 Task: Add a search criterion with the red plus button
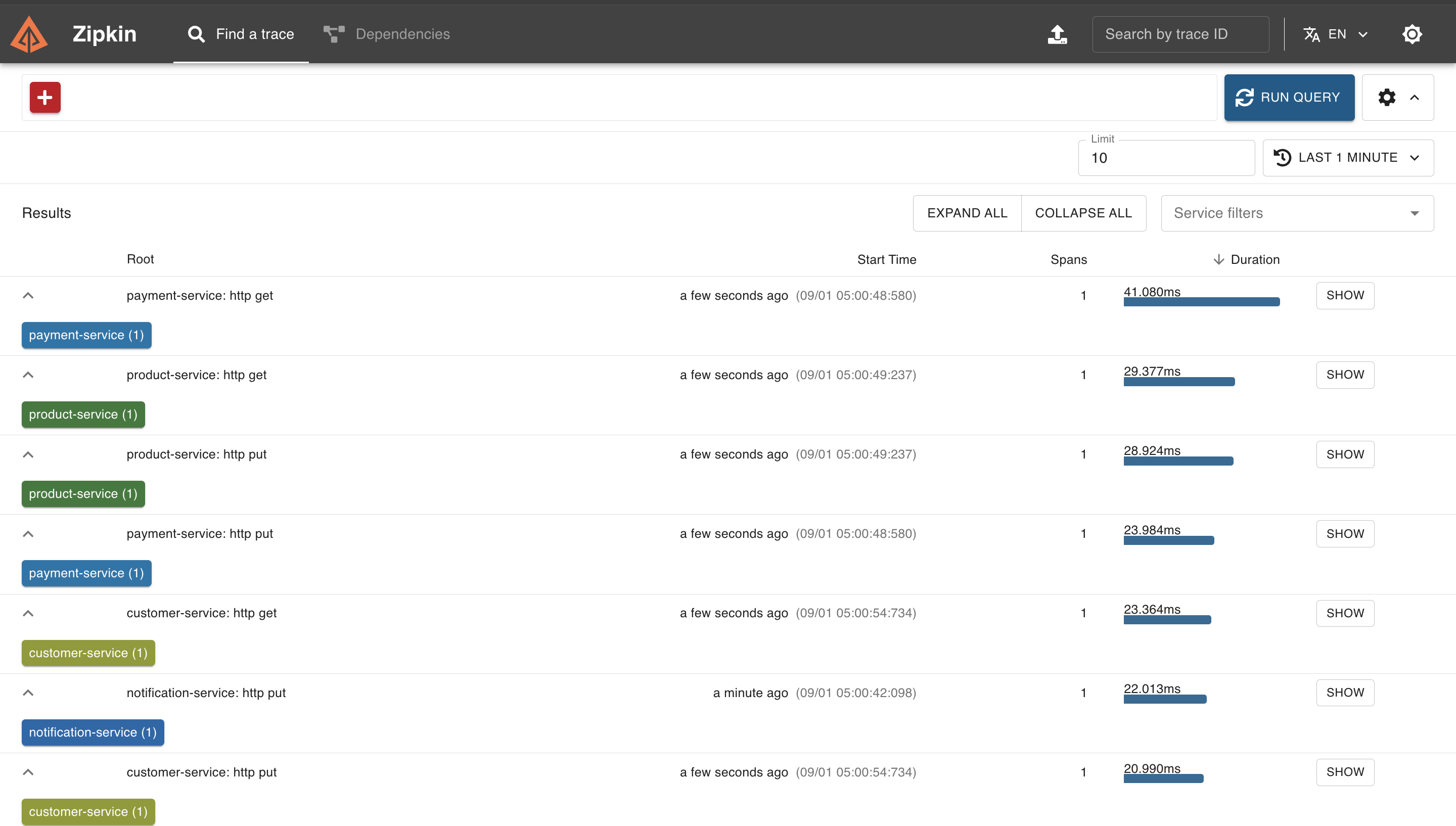[x=45, y=98]
